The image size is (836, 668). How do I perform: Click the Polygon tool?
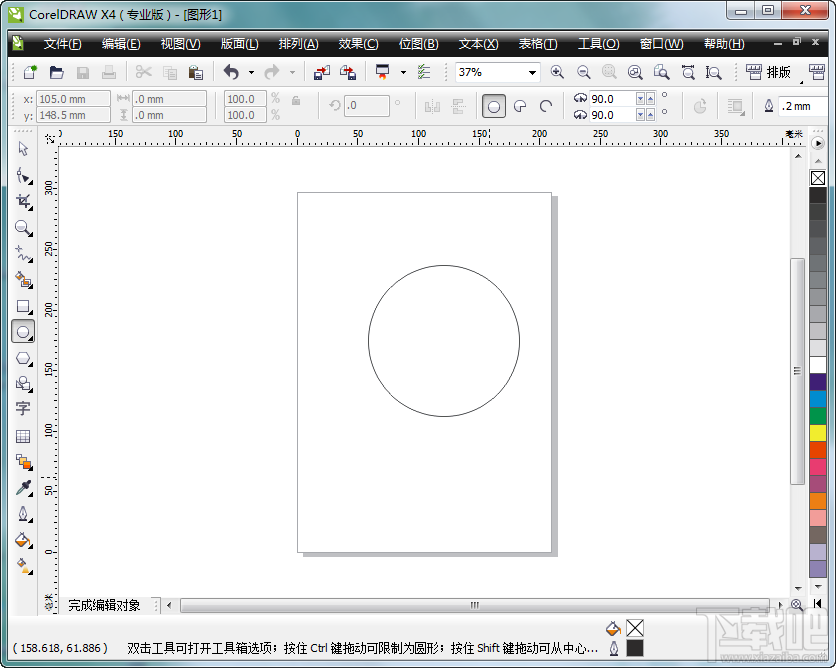pyautogui.click(x=23, y=358)
